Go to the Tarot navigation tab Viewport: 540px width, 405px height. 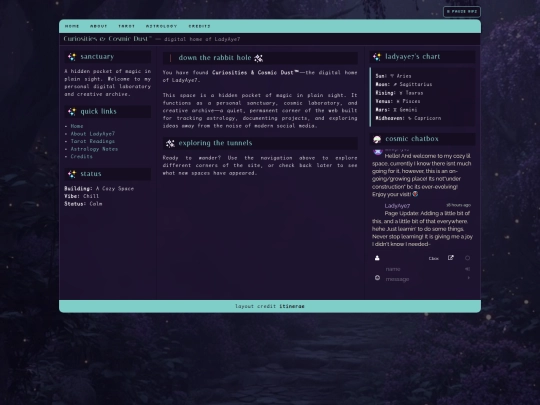[126, 26]
